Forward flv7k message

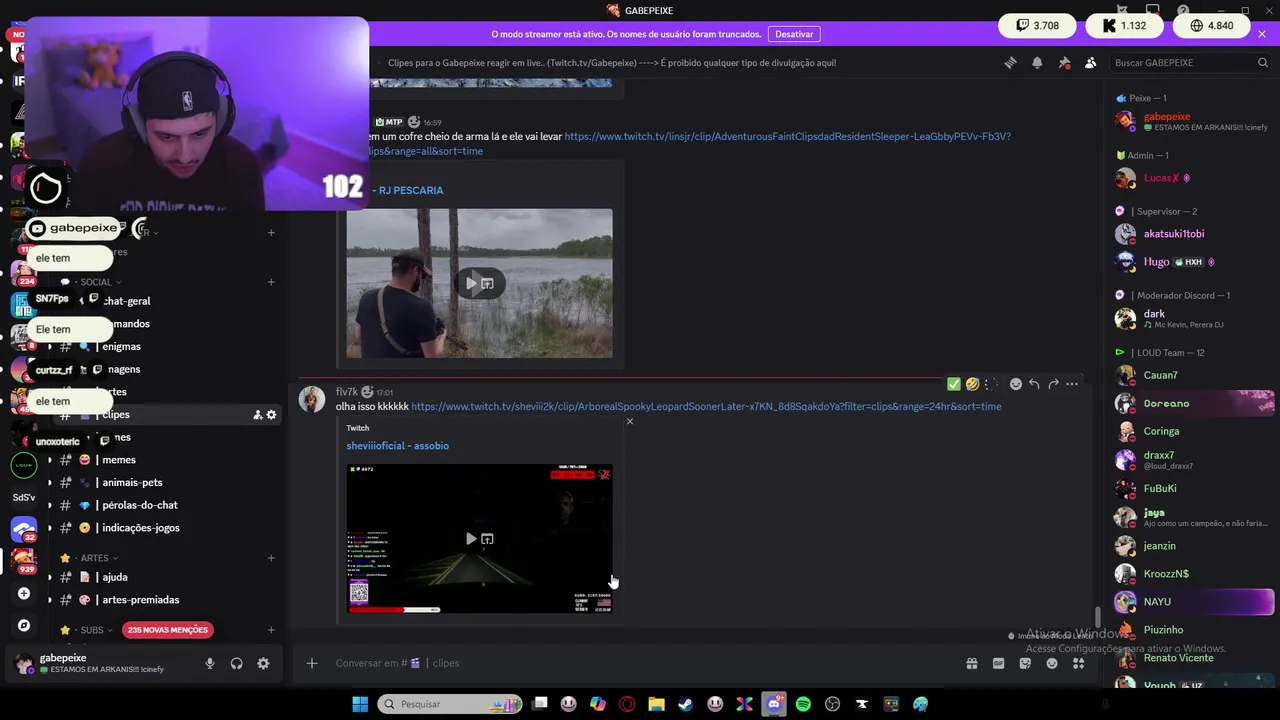1053,384
